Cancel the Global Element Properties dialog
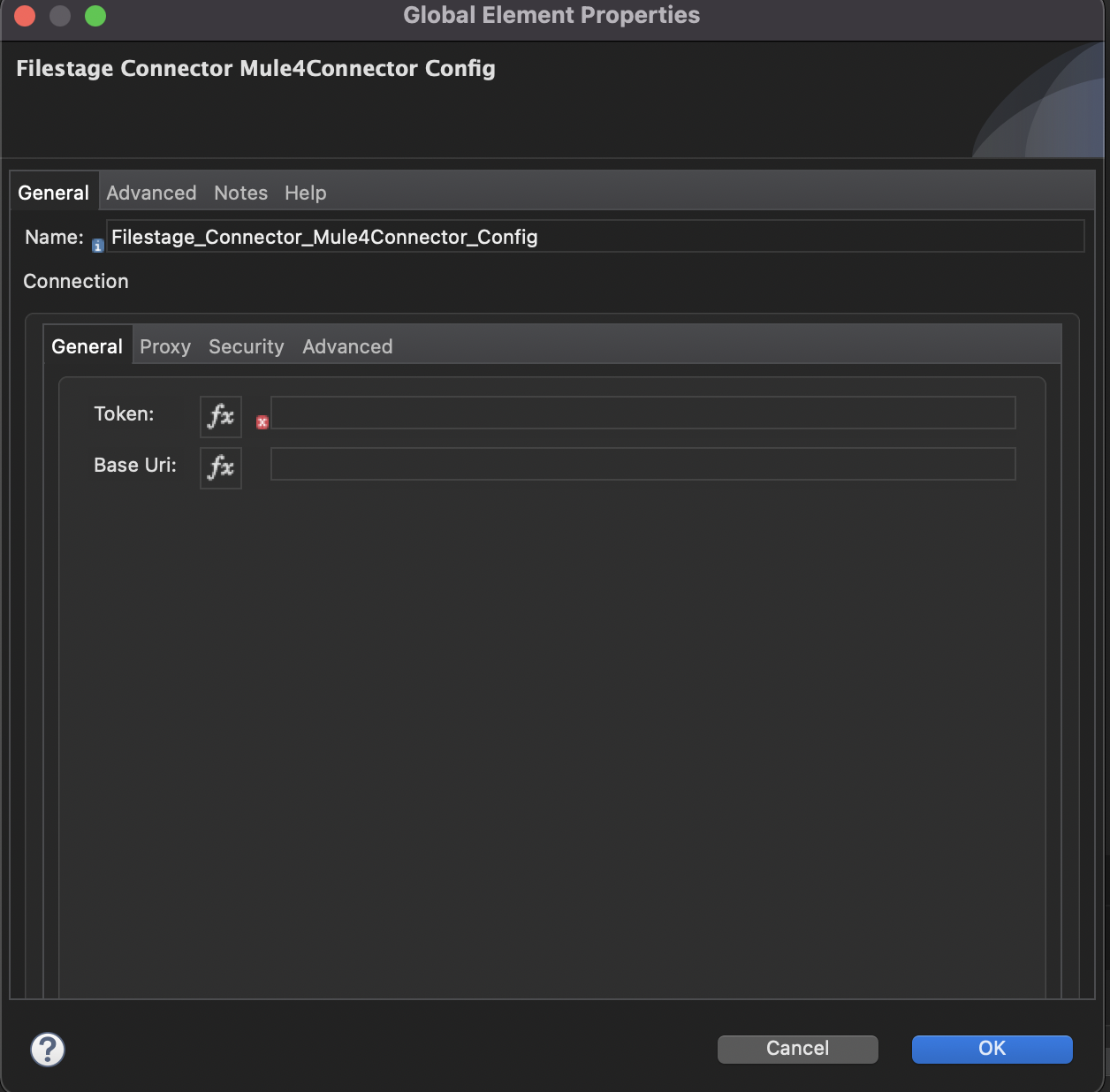Screen dimensions: 1110x1092 click(798, 1049)
